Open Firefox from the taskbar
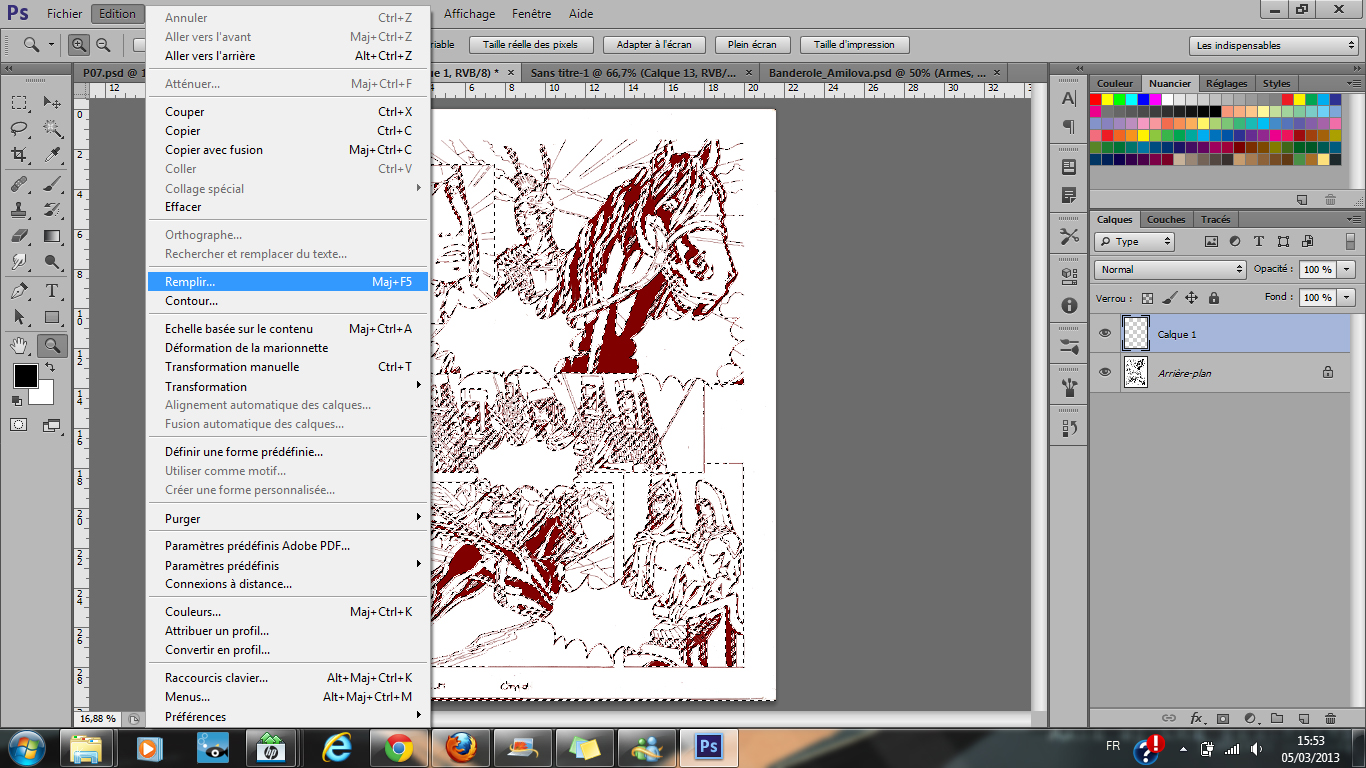 (460, 747)
